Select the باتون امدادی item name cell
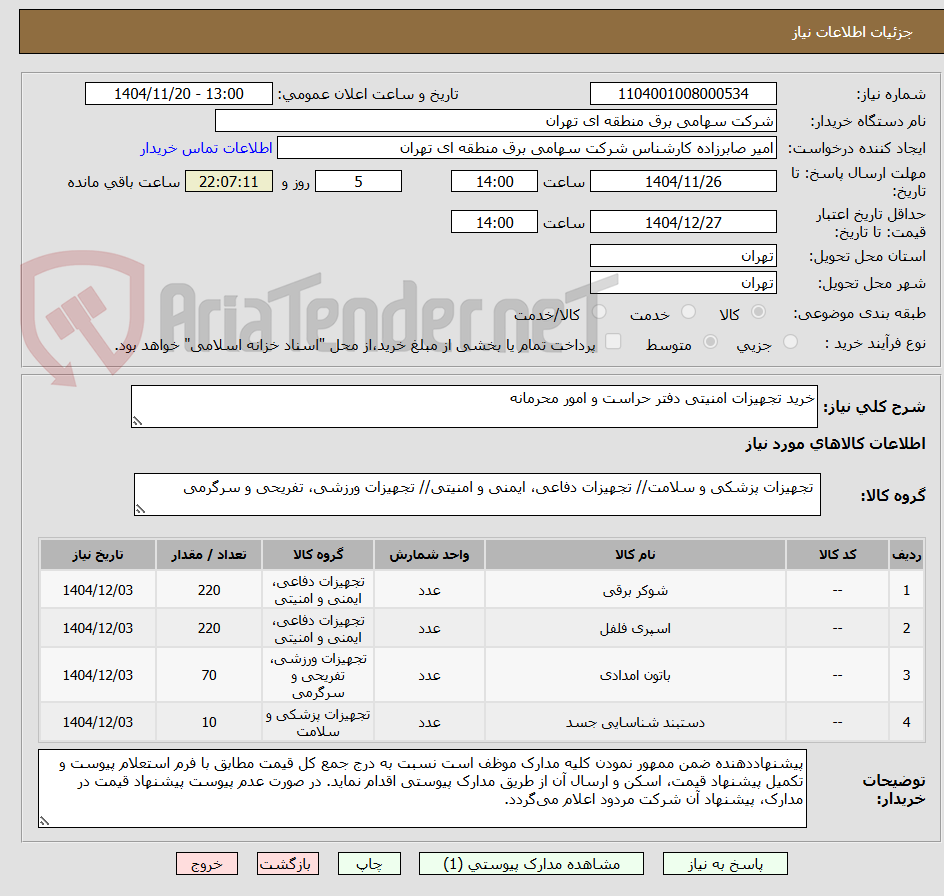The image size is (944, 896). [635, 675]
